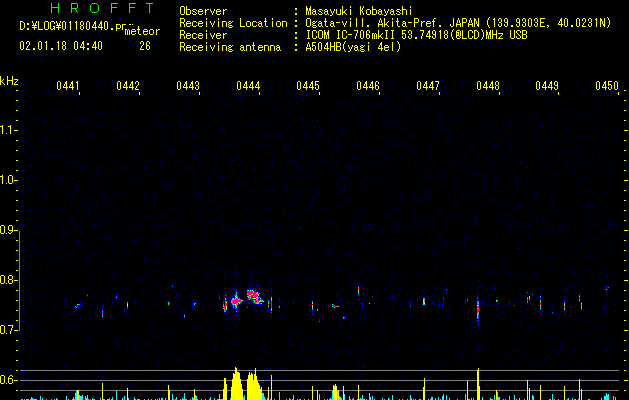Click the 0444 time axis marker
Image resolution: width=629 pixels, height=400 pixels.
pyautogui.click(x=248, y=85)
